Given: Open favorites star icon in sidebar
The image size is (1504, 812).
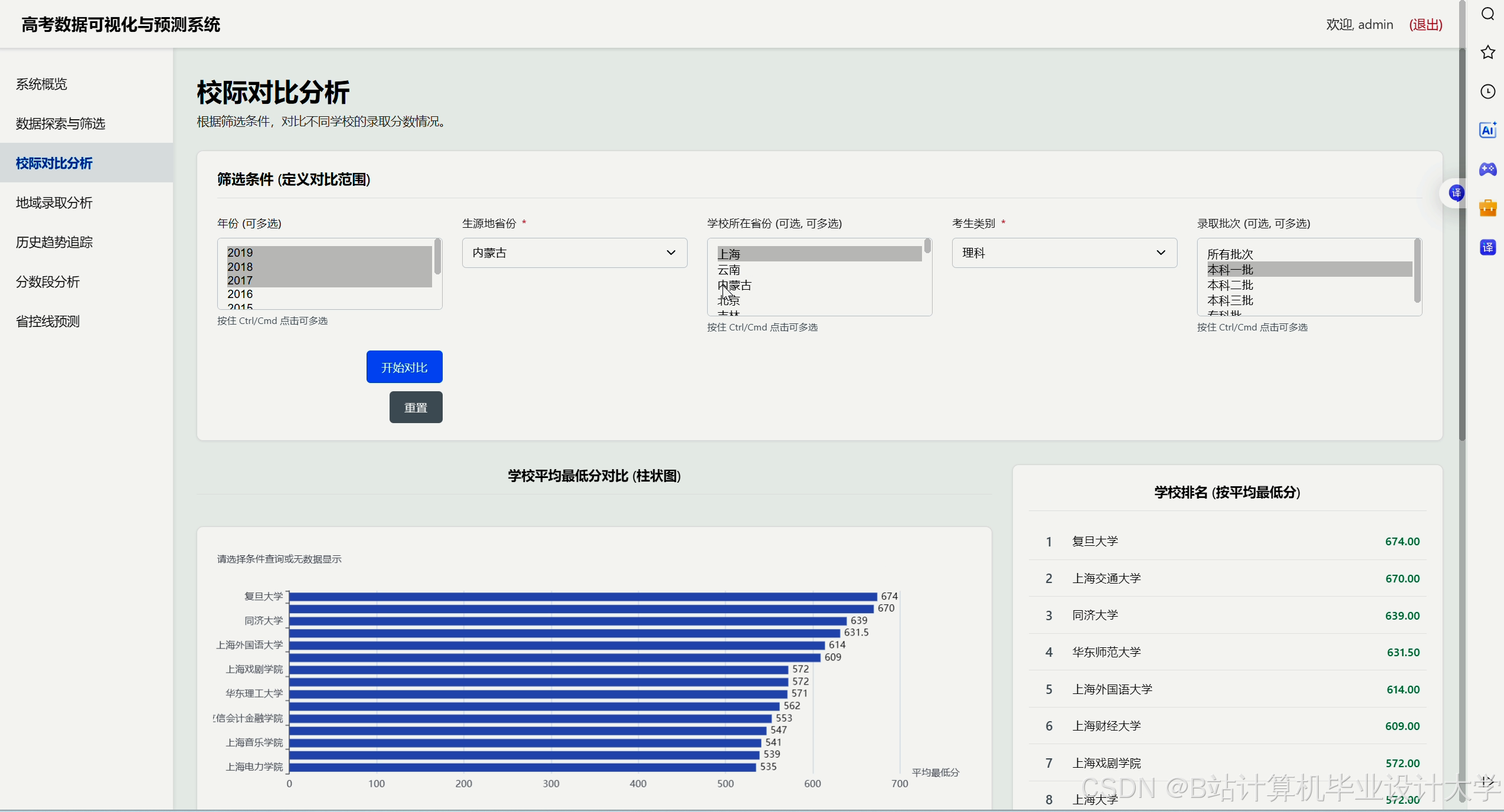Looking at the screenshot, I should (1487, 53).
